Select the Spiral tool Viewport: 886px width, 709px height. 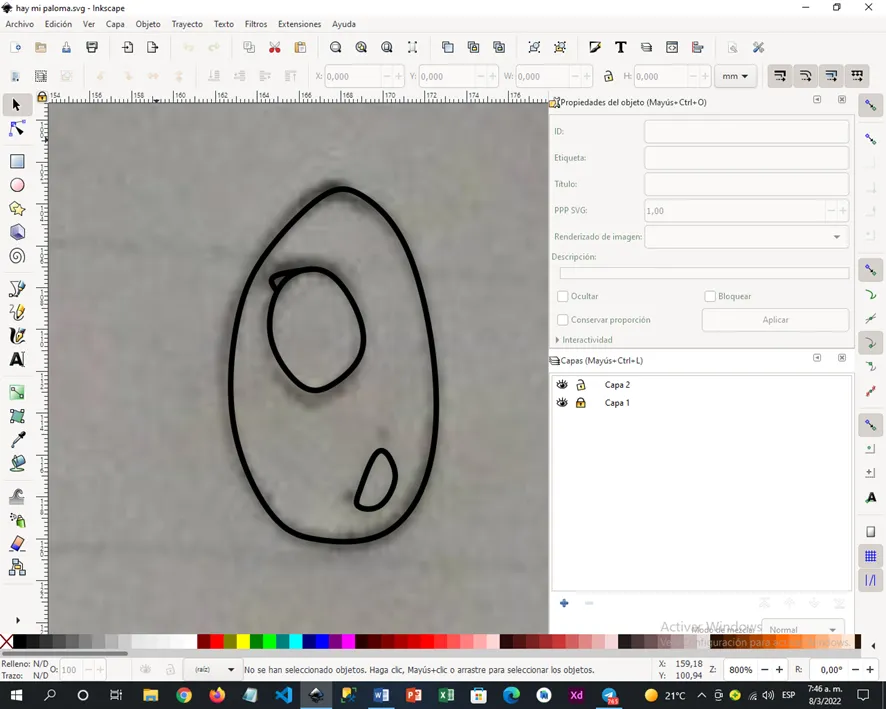pos(17,256)
